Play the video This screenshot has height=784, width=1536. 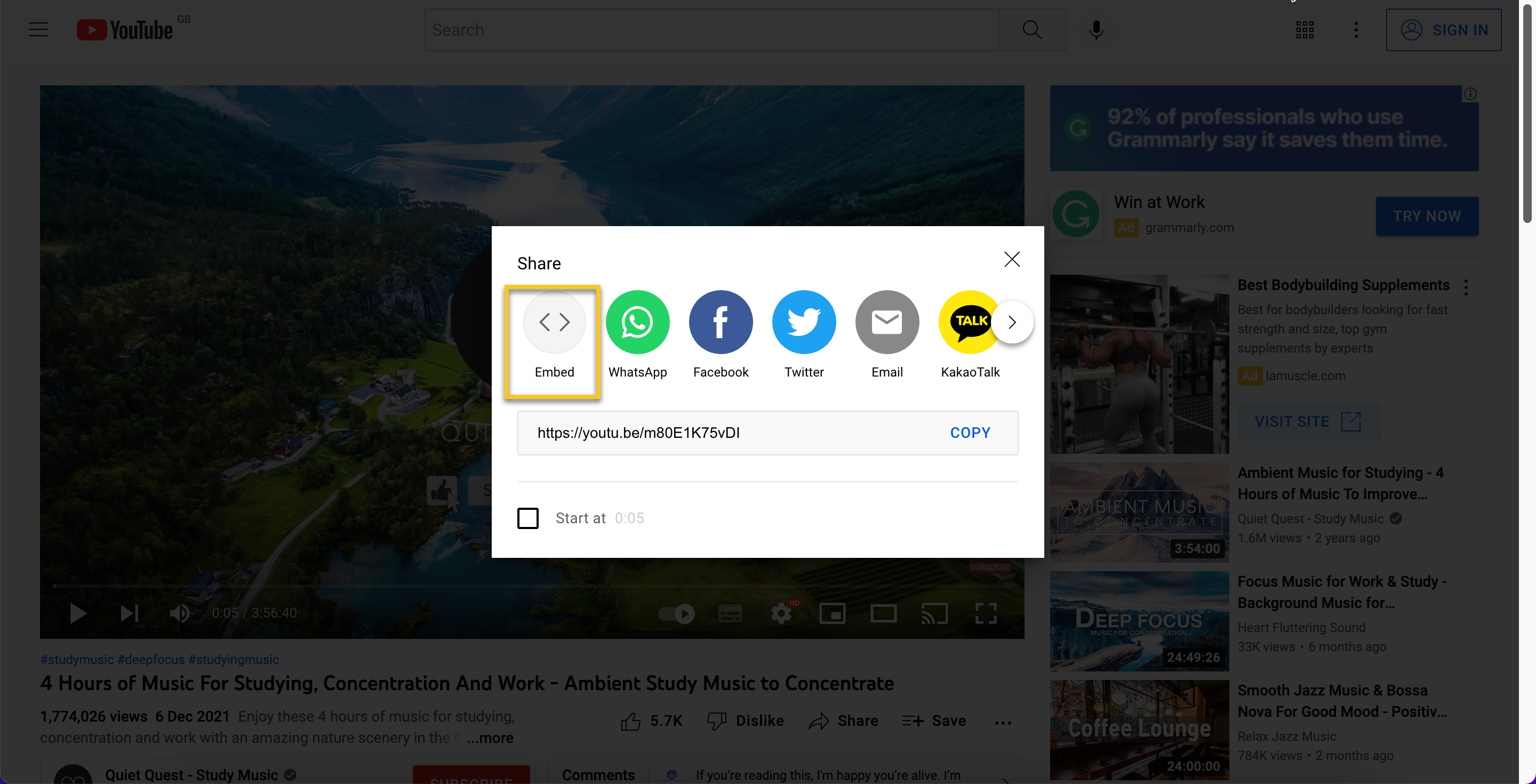78,613
